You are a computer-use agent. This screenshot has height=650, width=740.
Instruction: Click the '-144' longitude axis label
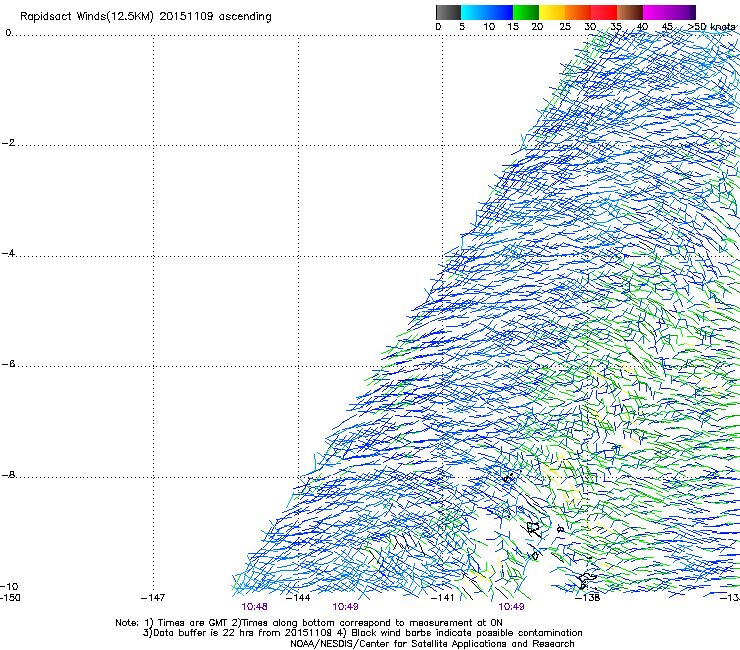(x=298, y=598)
